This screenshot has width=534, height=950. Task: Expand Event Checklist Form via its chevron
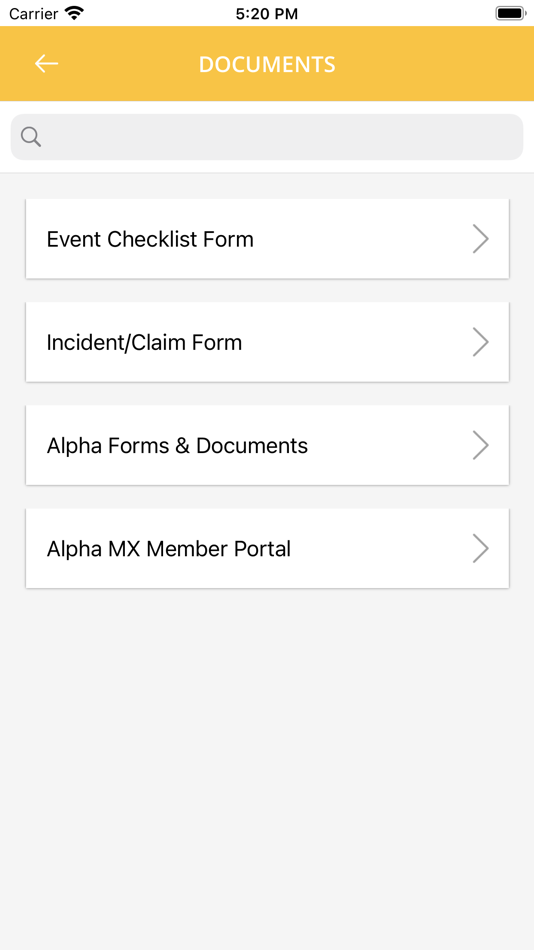point(481,239)
